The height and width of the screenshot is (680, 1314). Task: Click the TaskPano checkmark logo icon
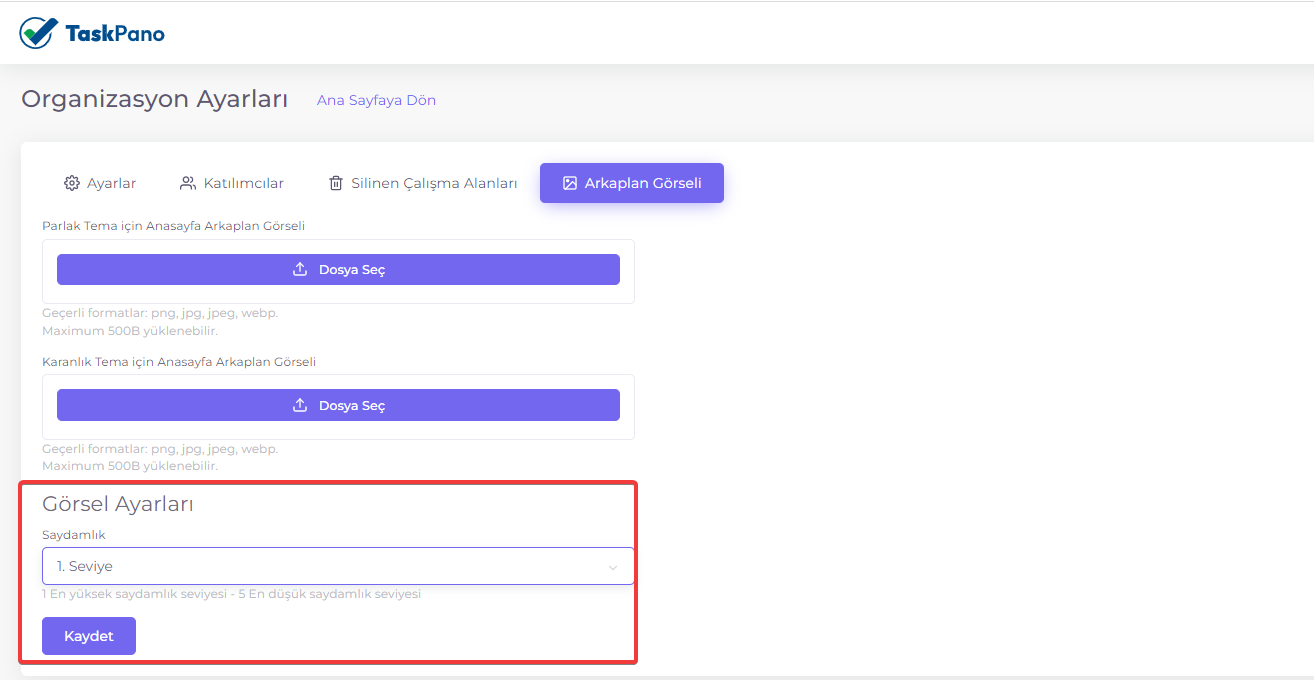point(39,33)
